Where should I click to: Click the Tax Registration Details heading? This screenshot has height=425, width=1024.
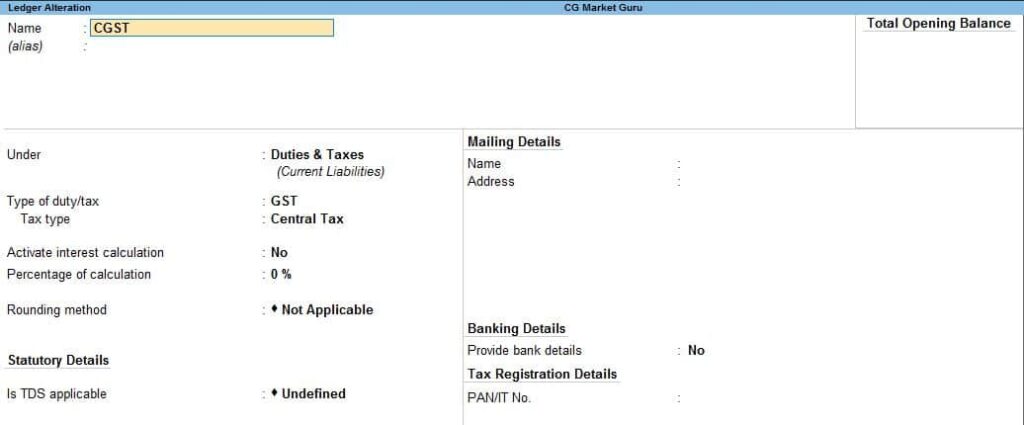tap(542, 374)
